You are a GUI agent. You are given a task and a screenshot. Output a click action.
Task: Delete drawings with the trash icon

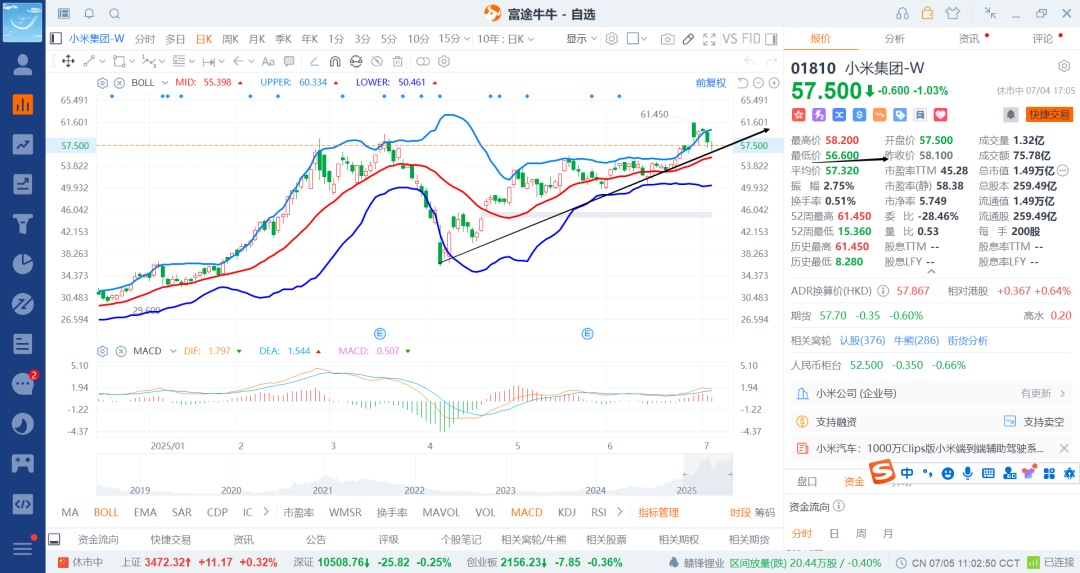[397, 61]
